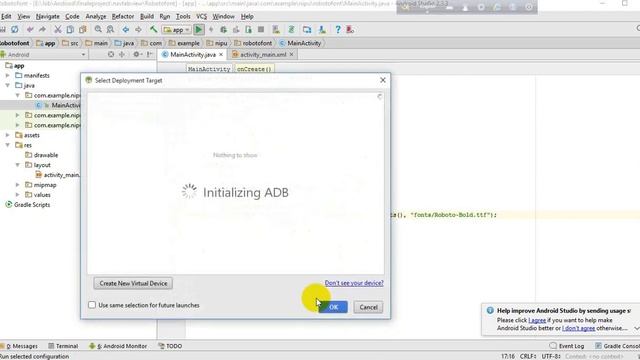Click the Copy icon in toolbar
The height and width of the screenshot is (360, 640).
point(70,29)
